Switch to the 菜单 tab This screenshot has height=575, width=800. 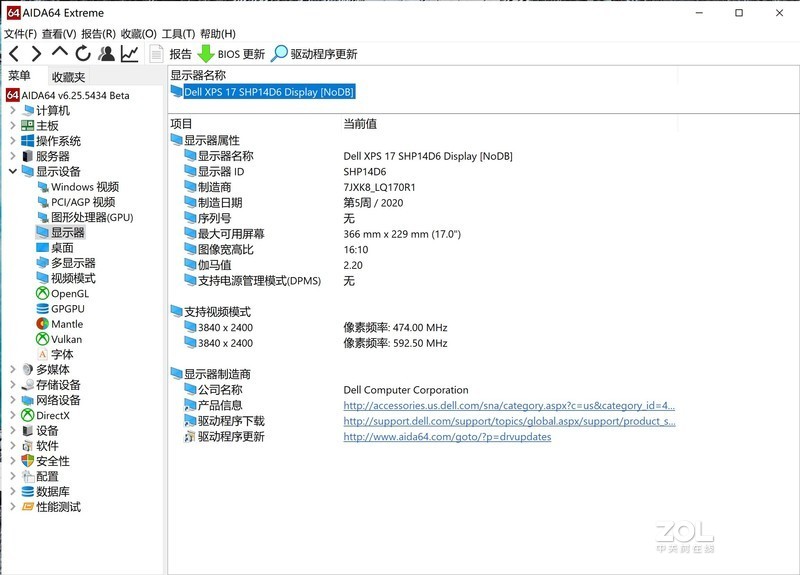pos(20,76)
